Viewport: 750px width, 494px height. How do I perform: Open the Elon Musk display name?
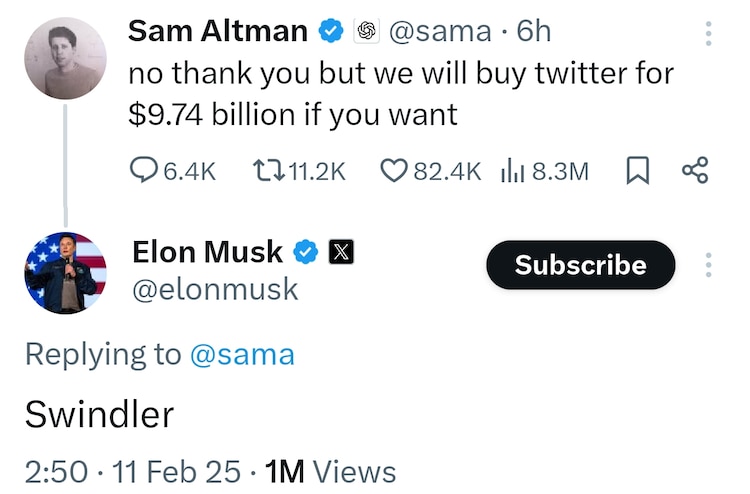click(207, 252)
